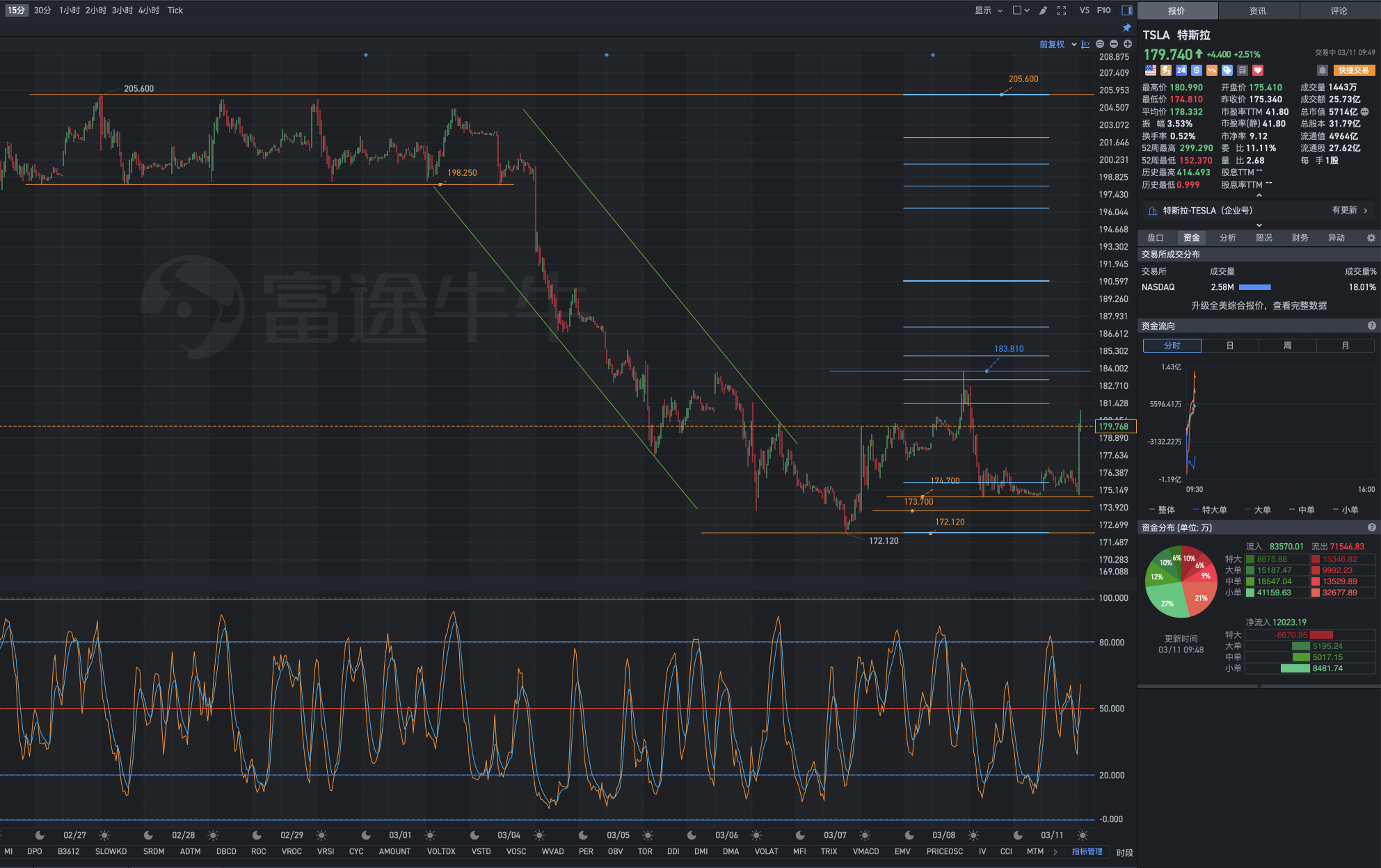Click the 179.768 current price label
This screenshot has height=868, width=1381.
(x=1115, y=426)
